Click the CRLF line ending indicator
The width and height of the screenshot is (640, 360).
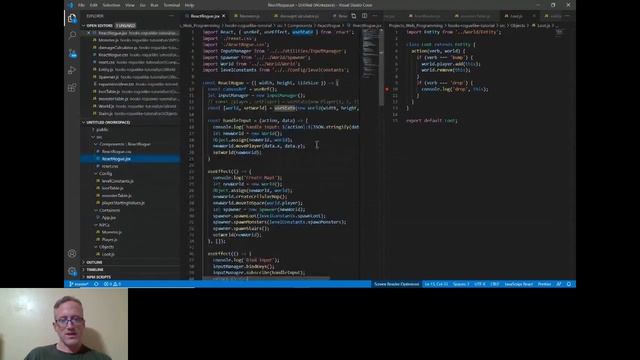495,284
